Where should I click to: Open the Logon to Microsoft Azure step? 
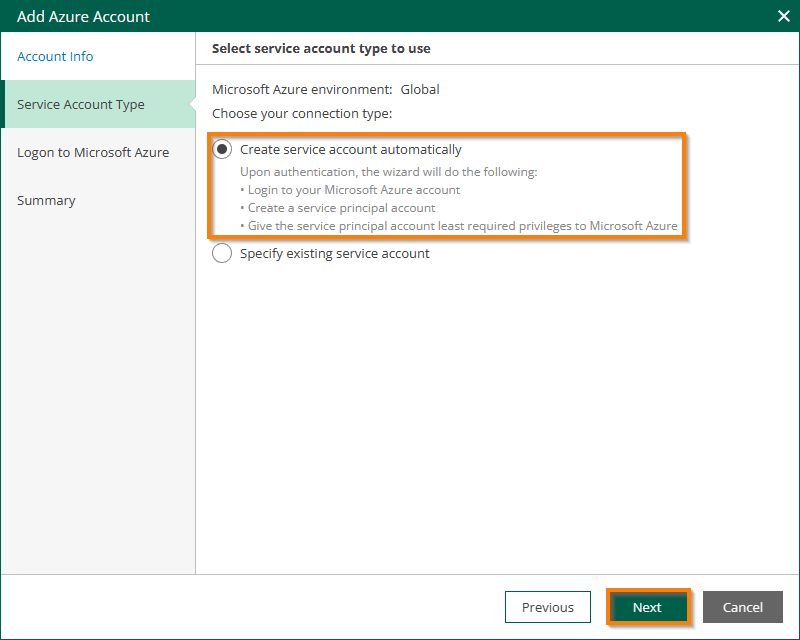(x=93, y=153)
